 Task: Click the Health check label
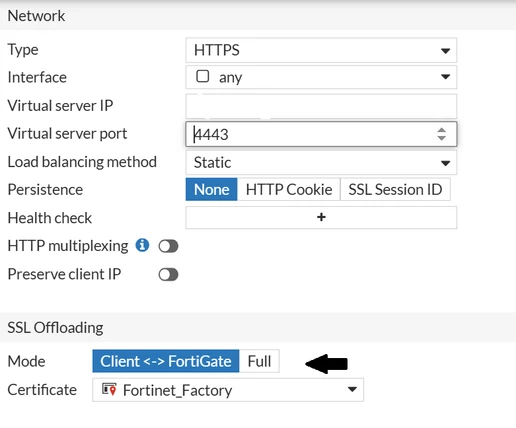50,218
